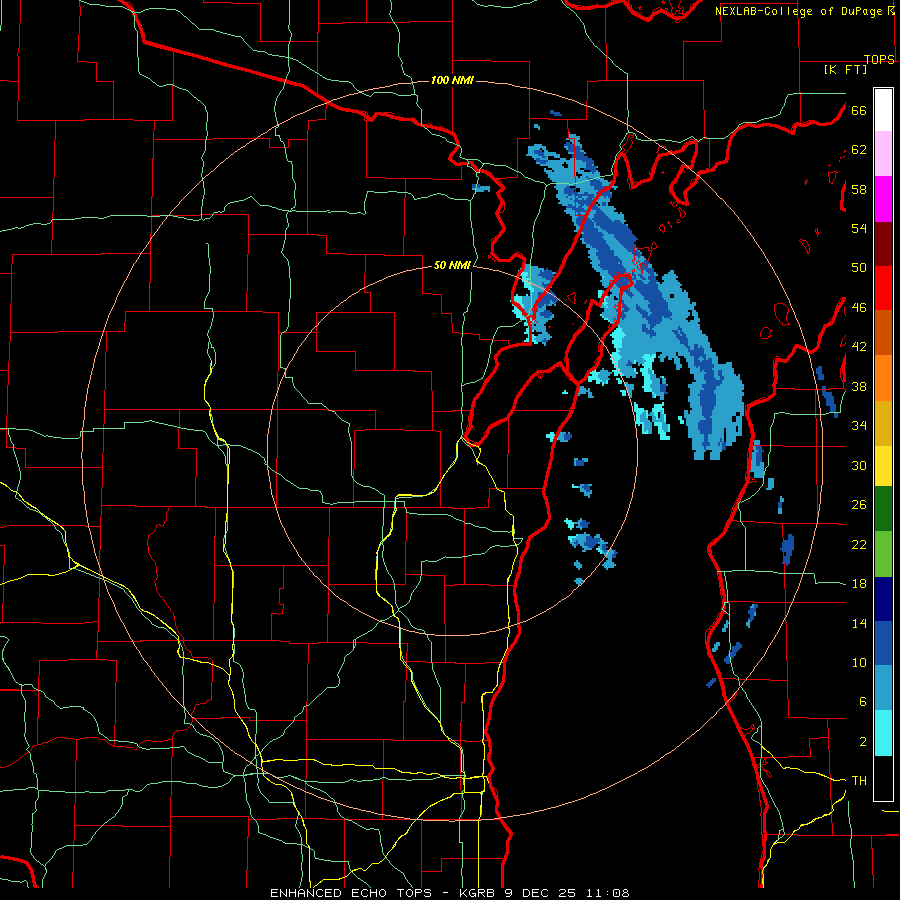Click the legend value '2'
900x900 pixels.
[x=863, y=742]
